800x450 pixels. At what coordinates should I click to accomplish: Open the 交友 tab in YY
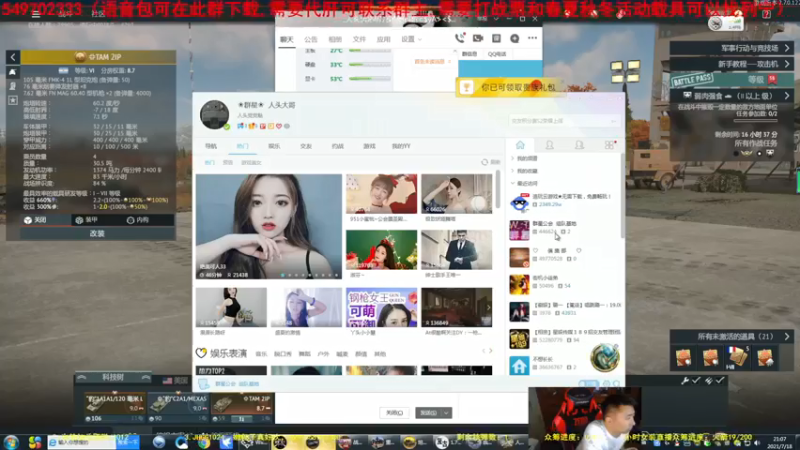click(x=306, y=146)
